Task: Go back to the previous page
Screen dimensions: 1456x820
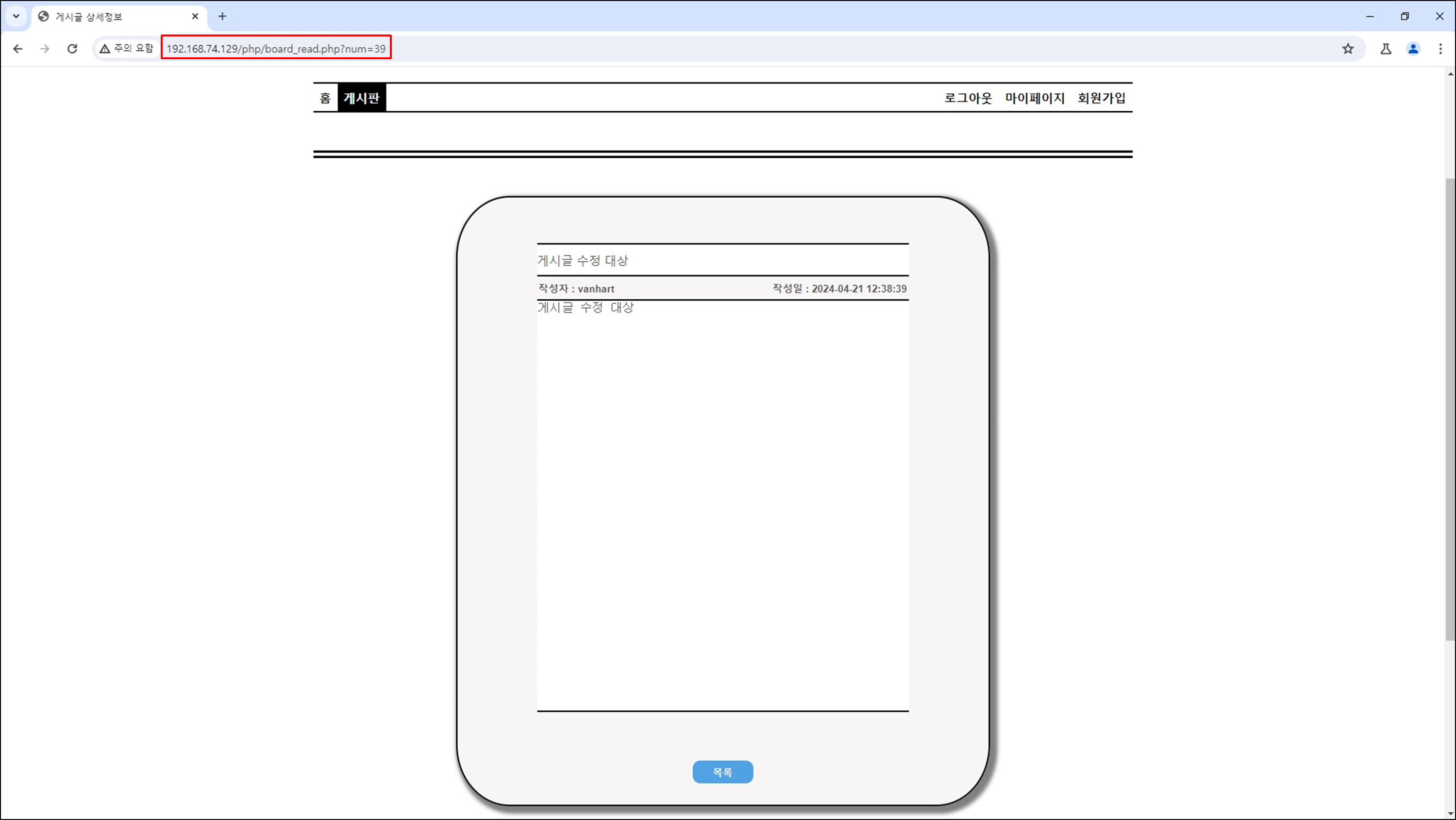Action: (17, 49)
